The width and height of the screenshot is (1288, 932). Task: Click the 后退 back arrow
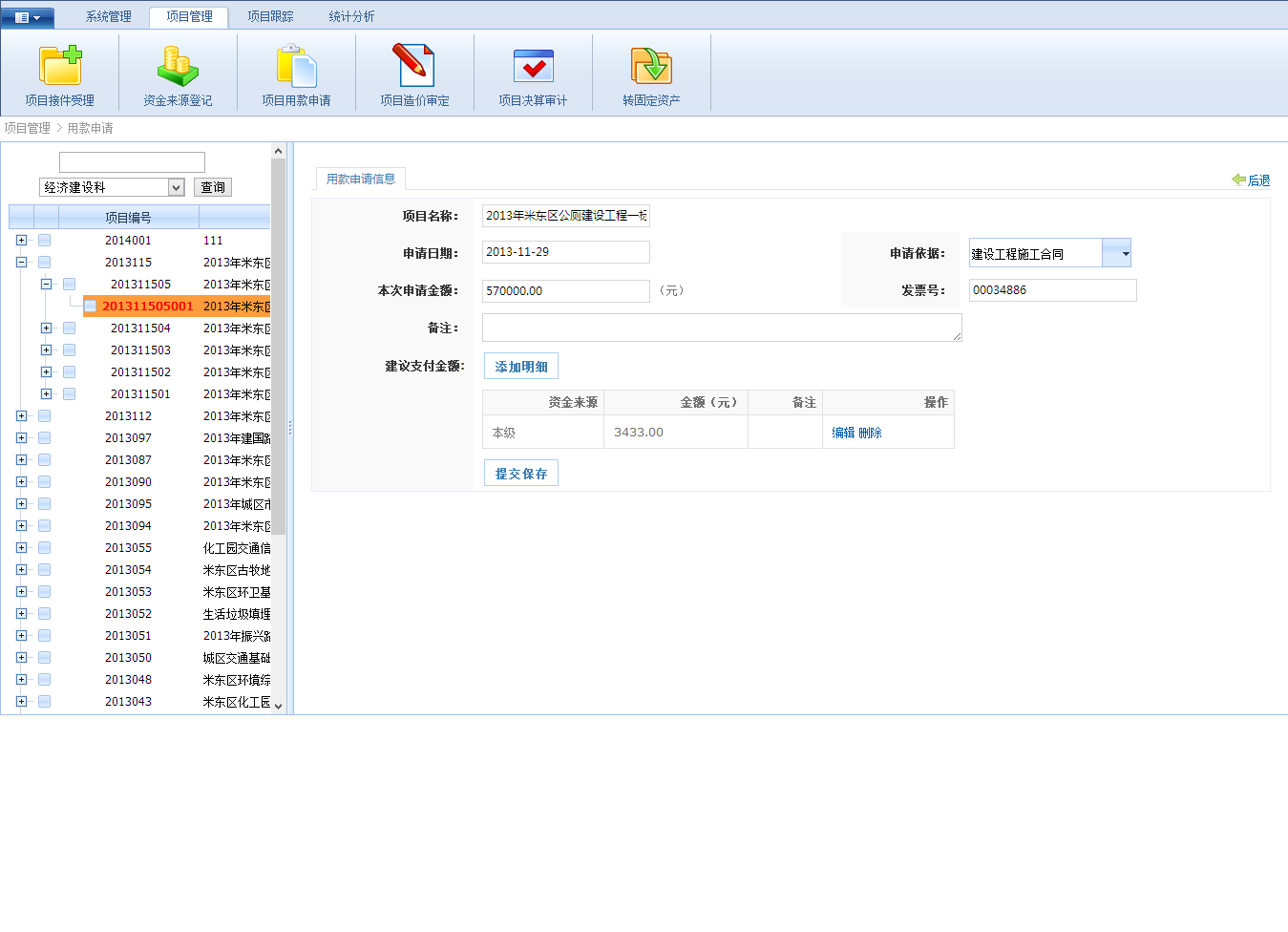point(1251,180)
